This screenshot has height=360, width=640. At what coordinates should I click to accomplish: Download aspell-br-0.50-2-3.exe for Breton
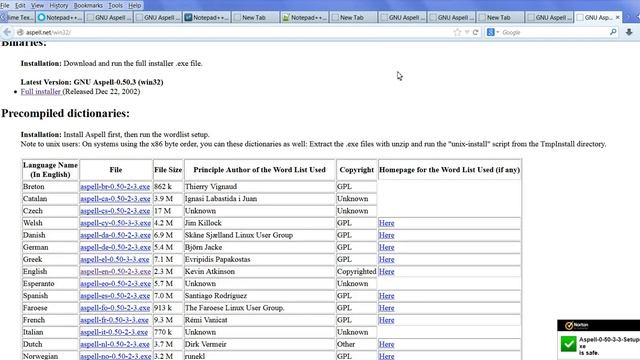click(115, 187)
